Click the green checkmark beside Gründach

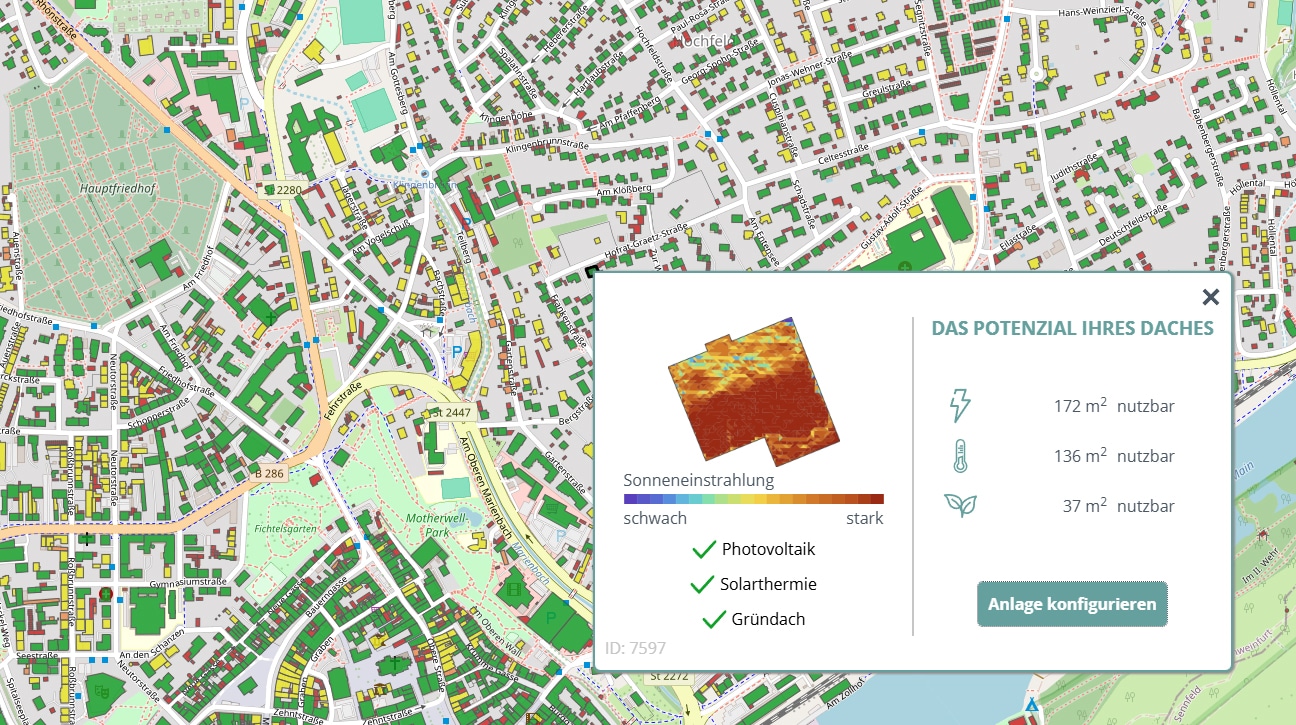coord(714,619)
